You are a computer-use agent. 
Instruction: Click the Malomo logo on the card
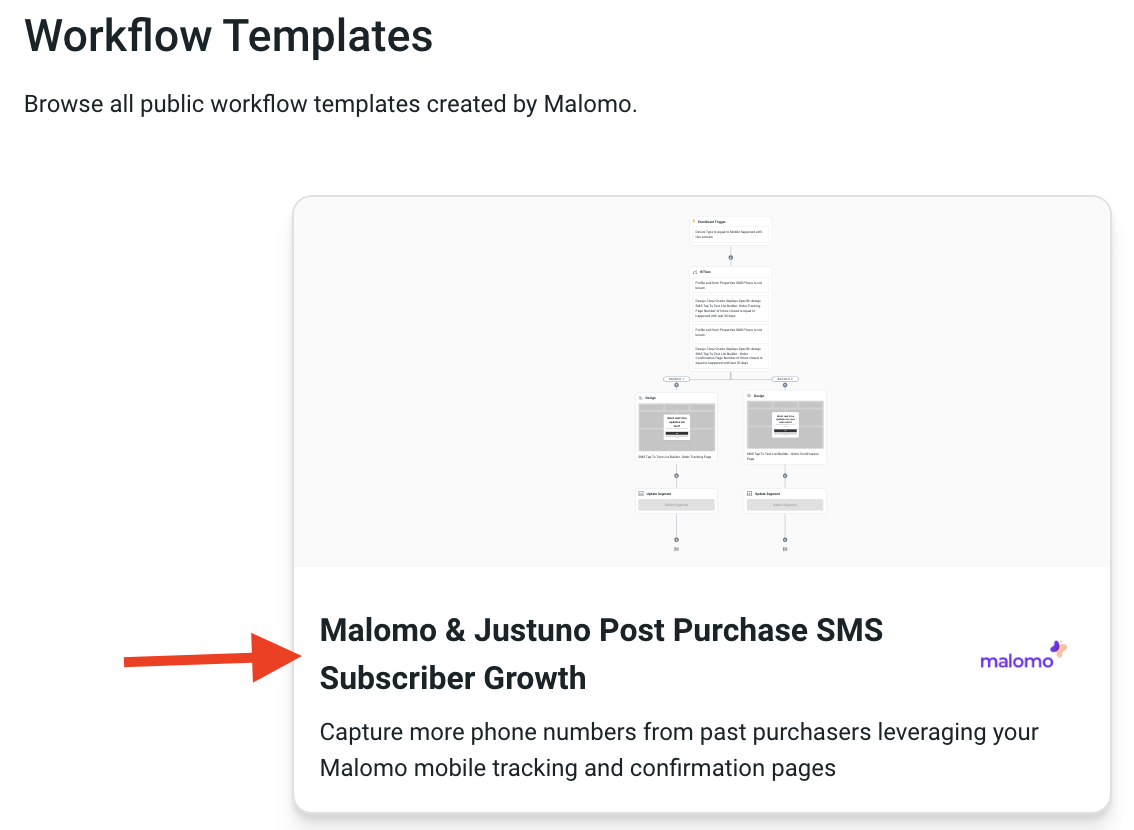tap(1024, 655)
